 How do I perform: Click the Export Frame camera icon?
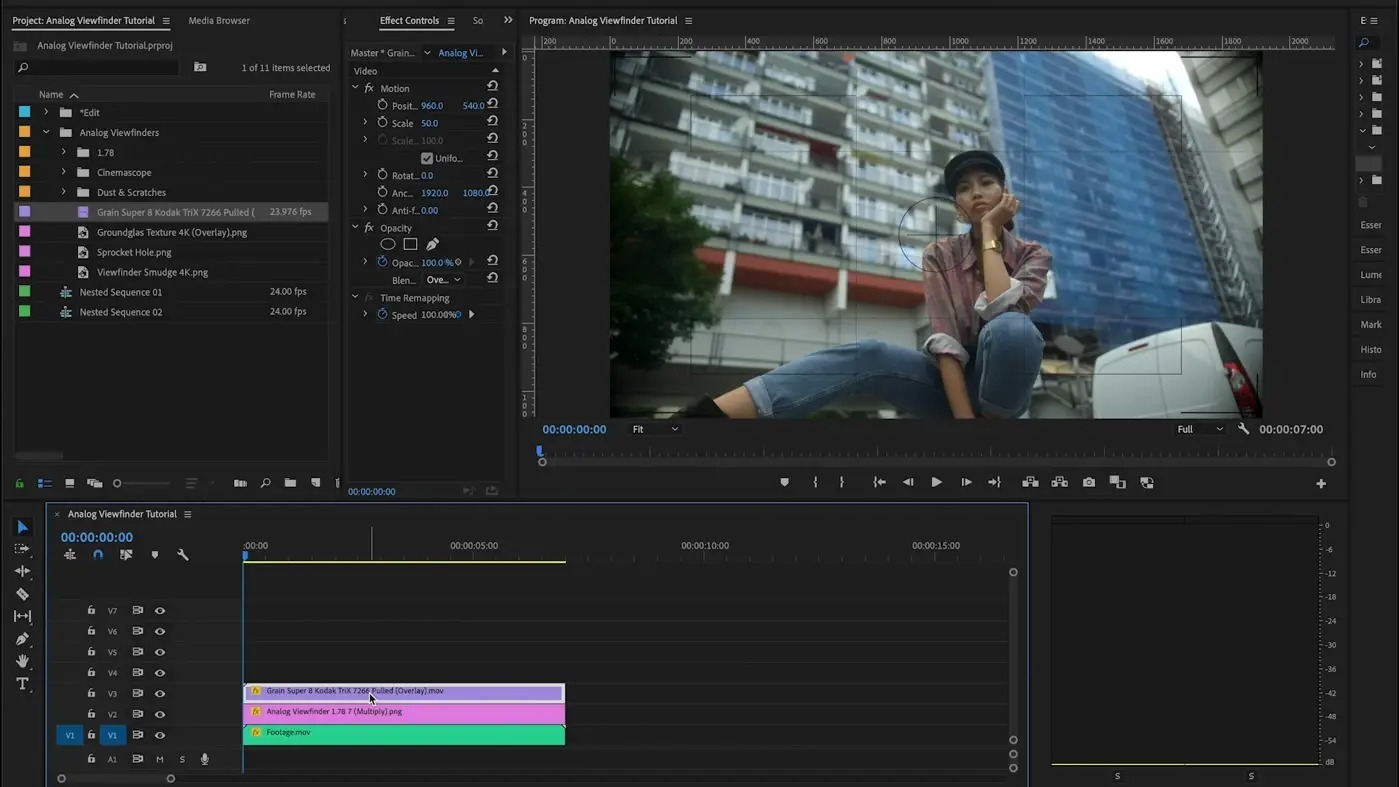tap(1088, 482)
